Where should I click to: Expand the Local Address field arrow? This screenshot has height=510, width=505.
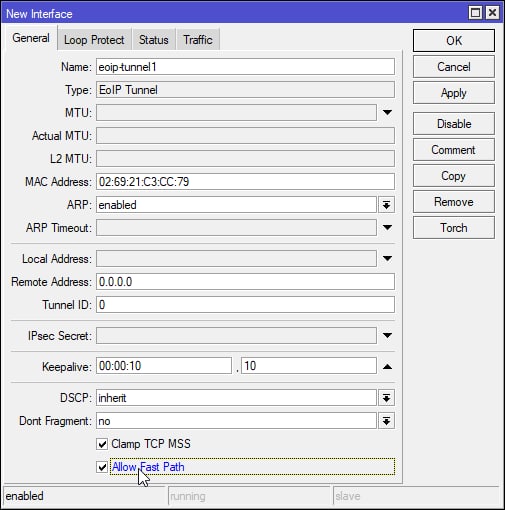point(387,259)
